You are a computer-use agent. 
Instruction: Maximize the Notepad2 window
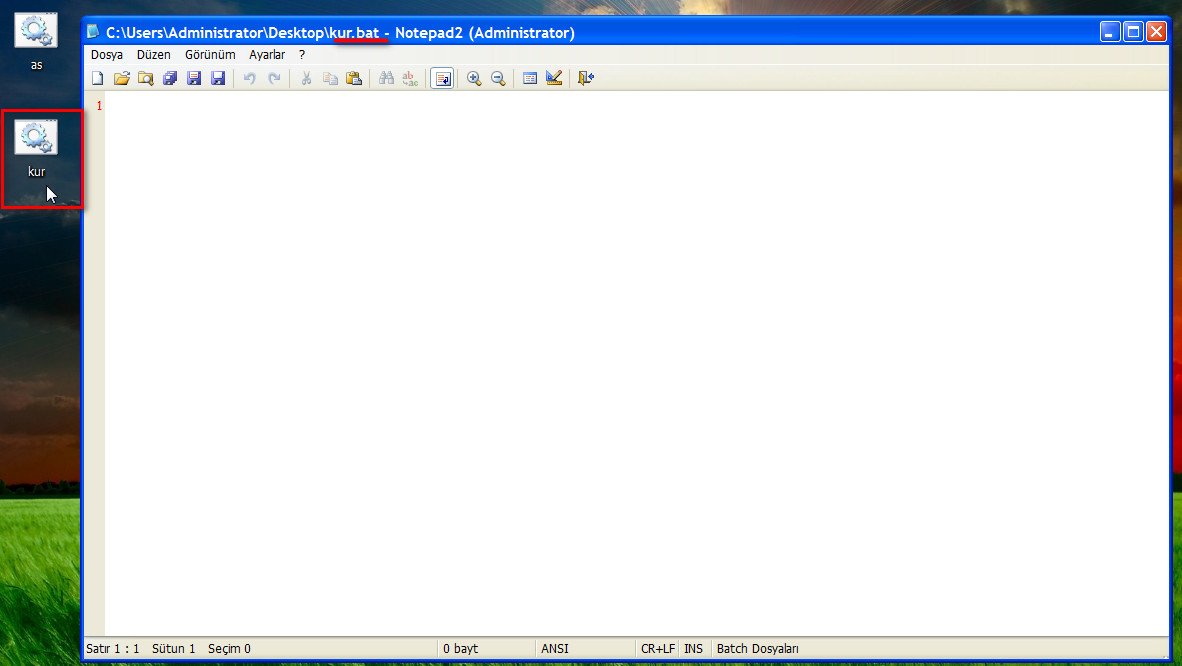(1133, 32)
